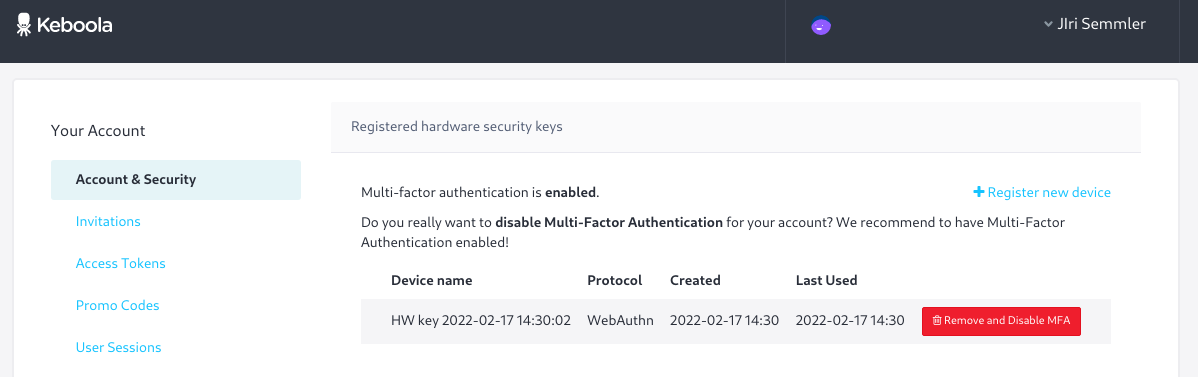1198x377 pixels.
Task: Click the Last Used column header
Action: tap(826, 281)
